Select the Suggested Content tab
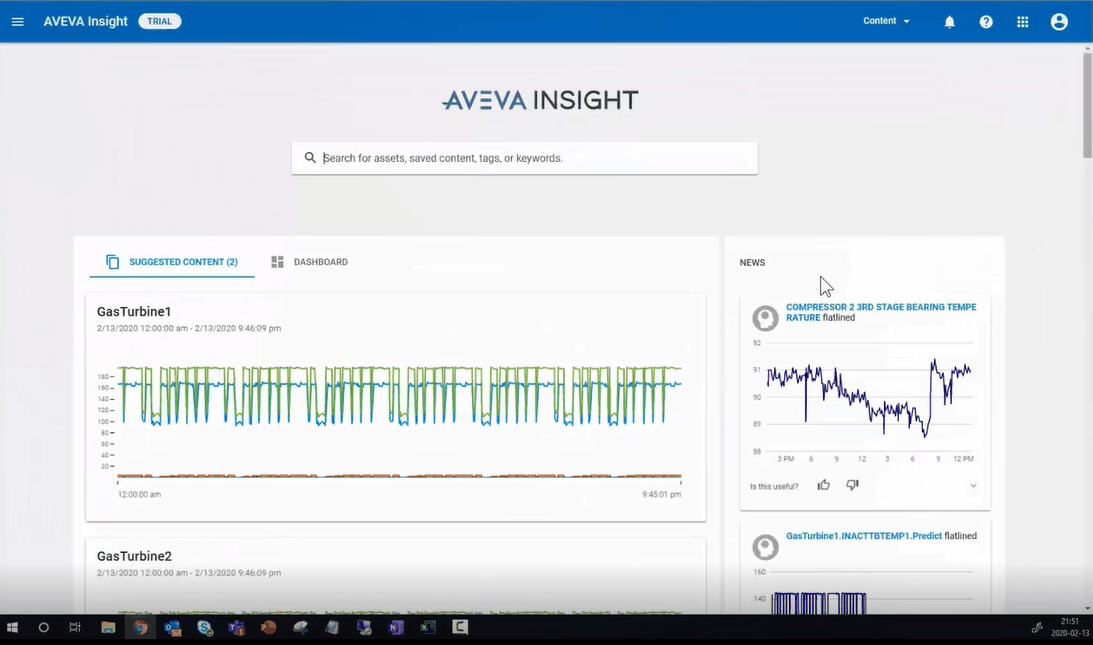Viewport: 1093px width, 645px height. pos(172,262)
